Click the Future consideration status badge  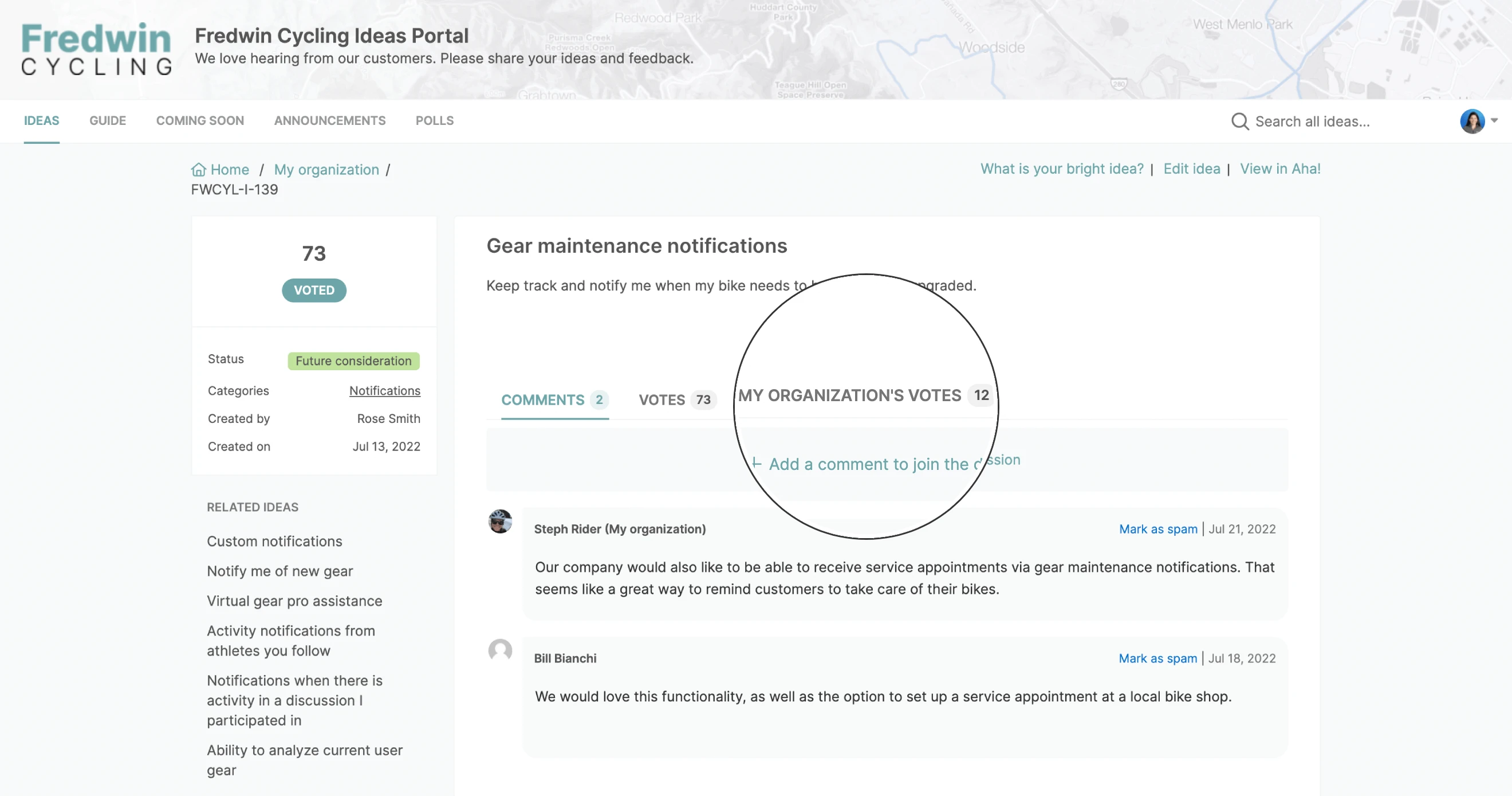(353, 360)
